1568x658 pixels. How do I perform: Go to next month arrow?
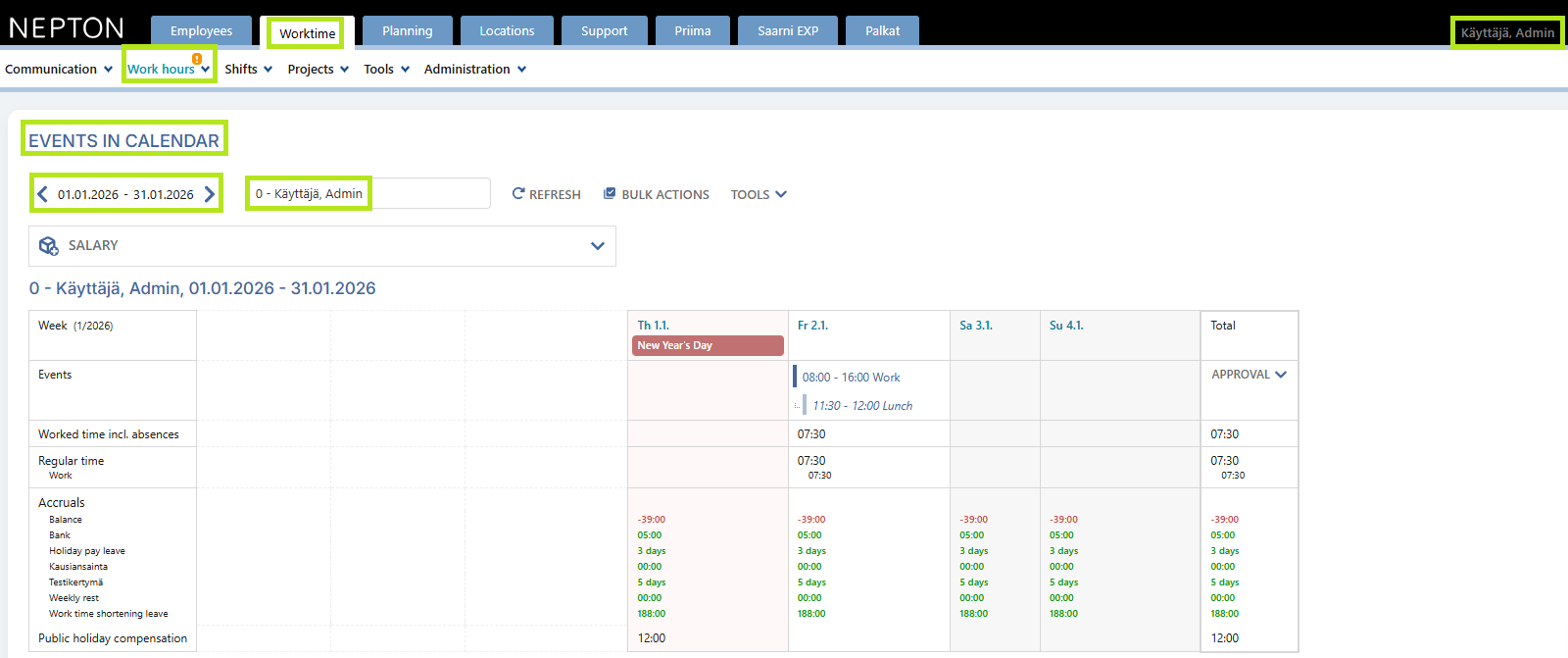(210, 194)
